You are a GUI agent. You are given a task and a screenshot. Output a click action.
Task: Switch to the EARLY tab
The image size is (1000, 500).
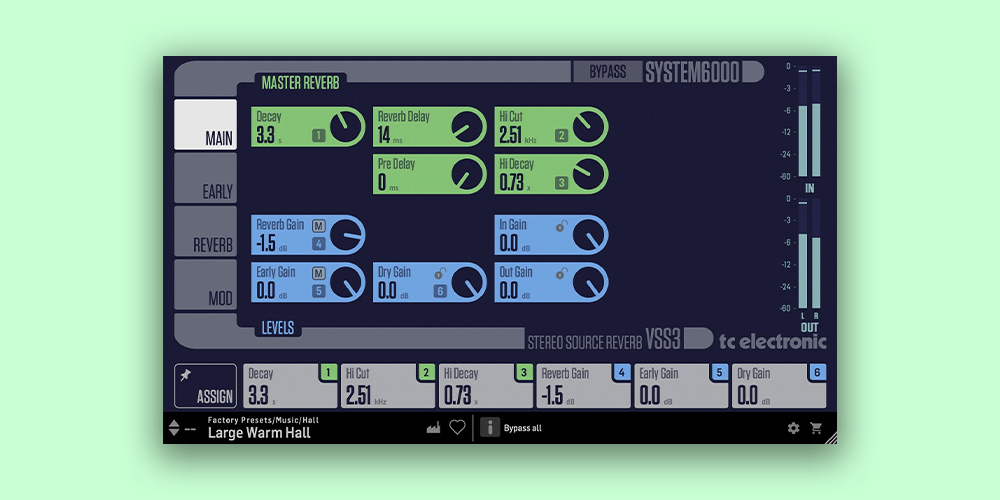click(x=206, y=179)
